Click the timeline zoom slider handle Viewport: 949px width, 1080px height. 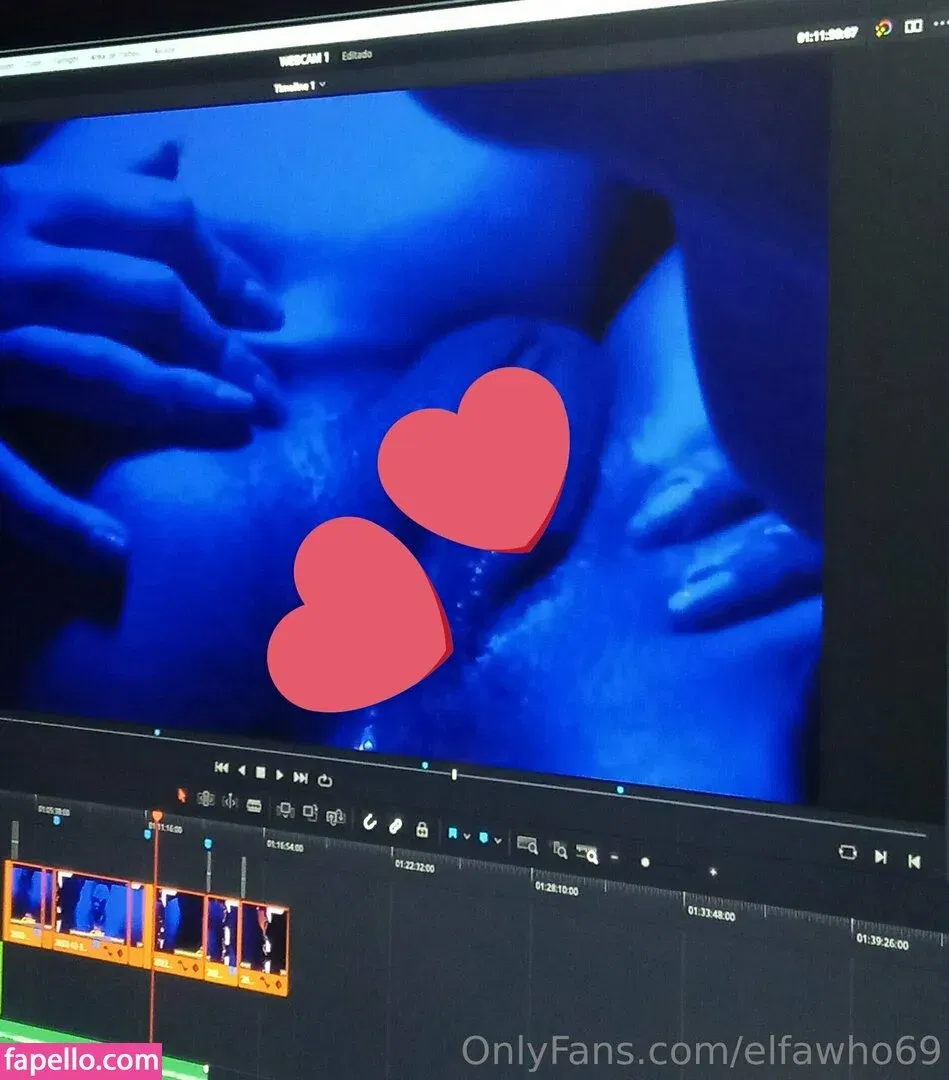(x=645, y=862)
